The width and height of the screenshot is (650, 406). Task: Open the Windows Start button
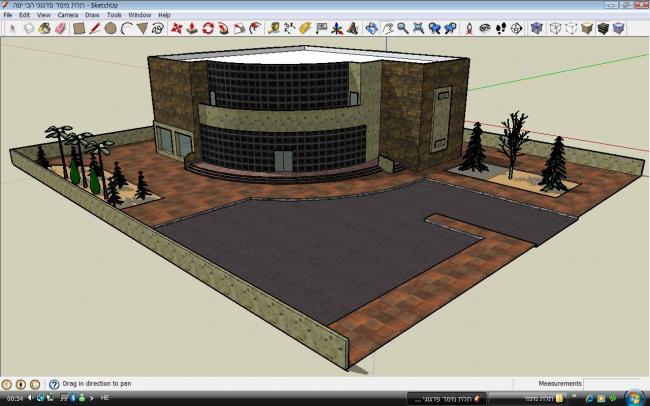(637, 397)
